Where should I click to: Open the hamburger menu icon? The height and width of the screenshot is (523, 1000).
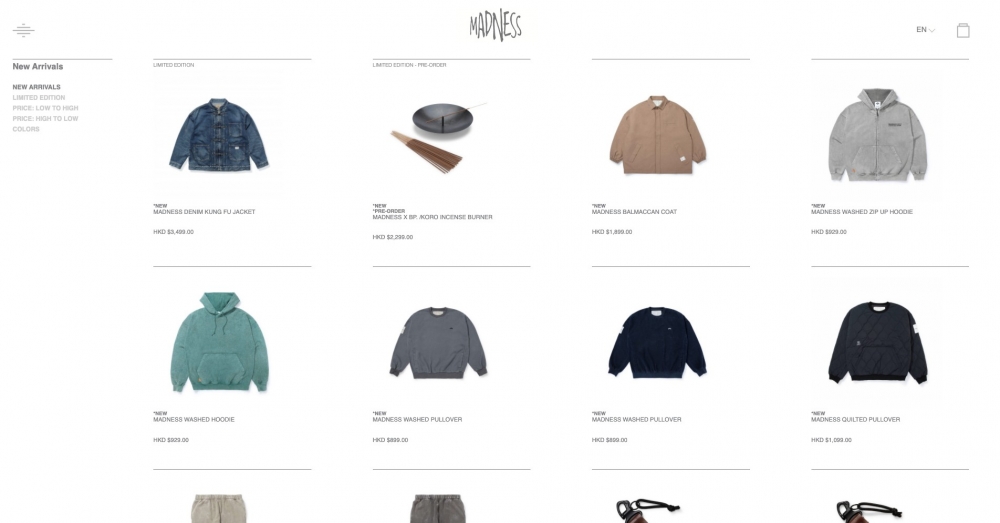(24, 30)
